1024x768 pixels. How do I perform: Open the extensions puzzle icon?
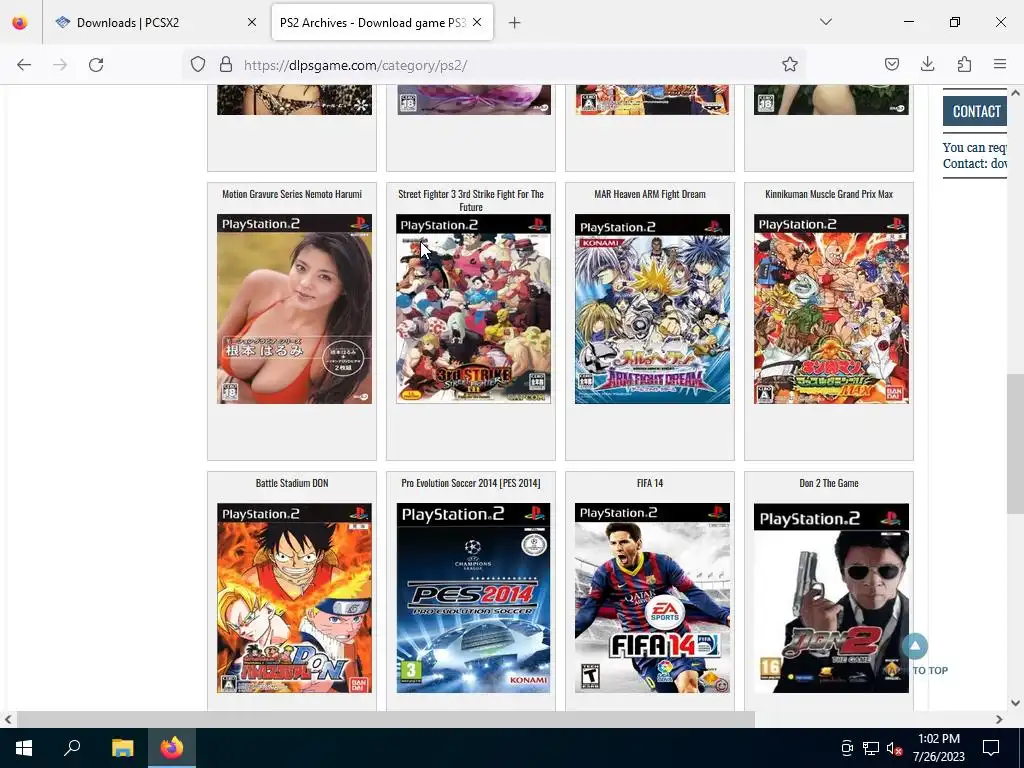(964, 64)
